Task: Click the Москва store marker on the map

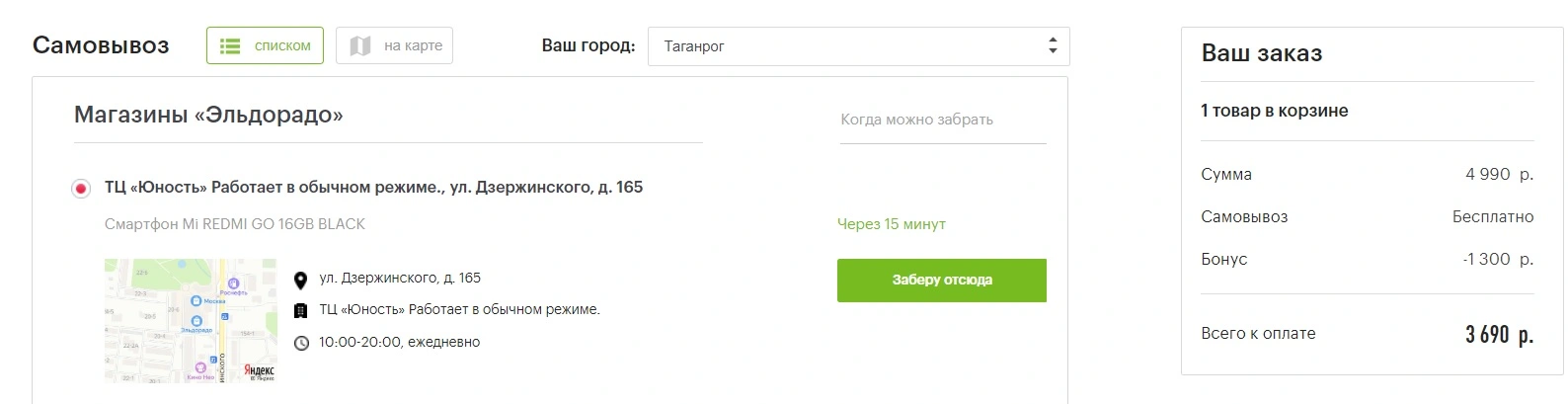Action: click(x=196, y=301)
